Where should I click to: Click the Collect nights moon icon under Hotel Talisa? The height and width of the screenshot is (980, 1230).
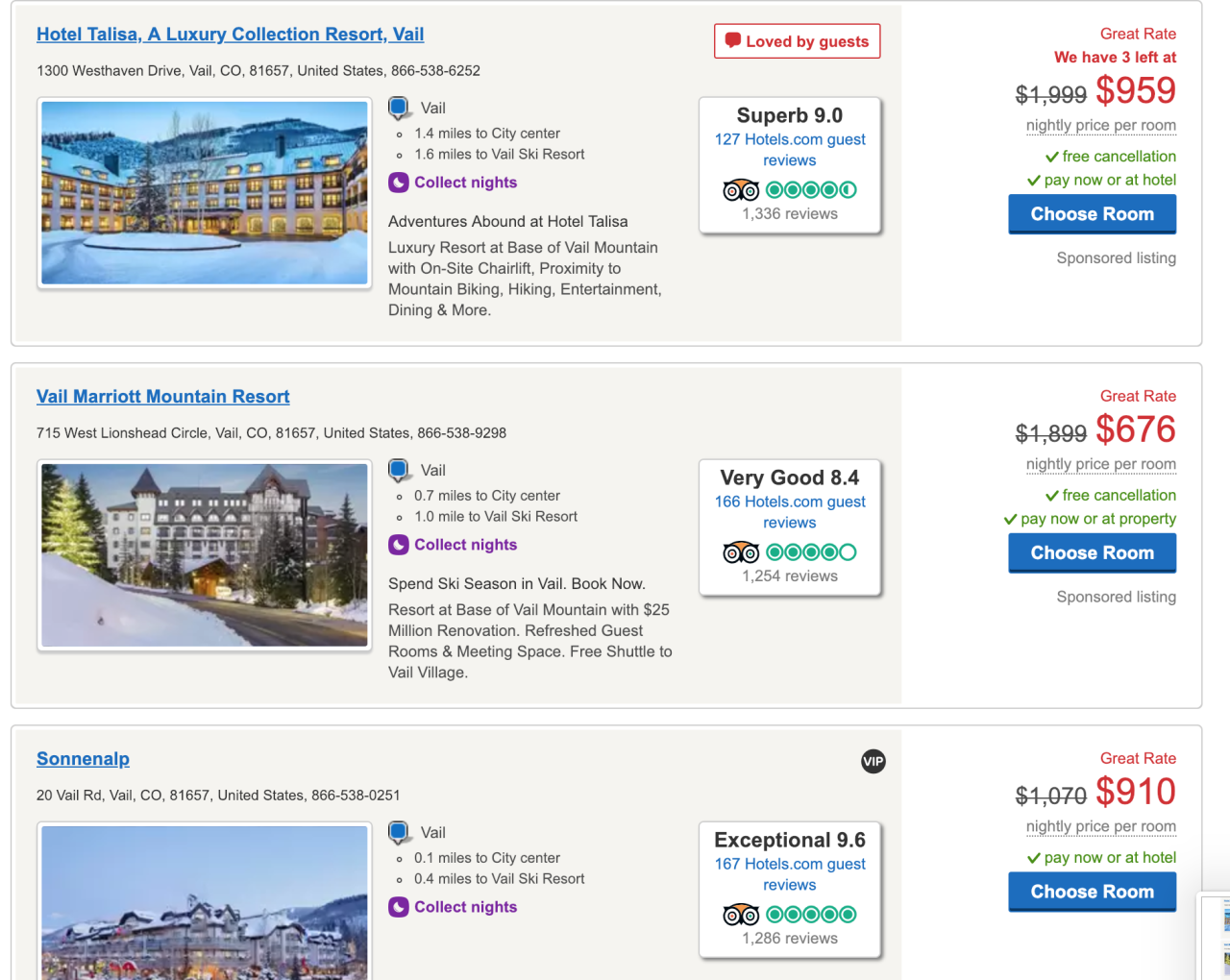399,182
